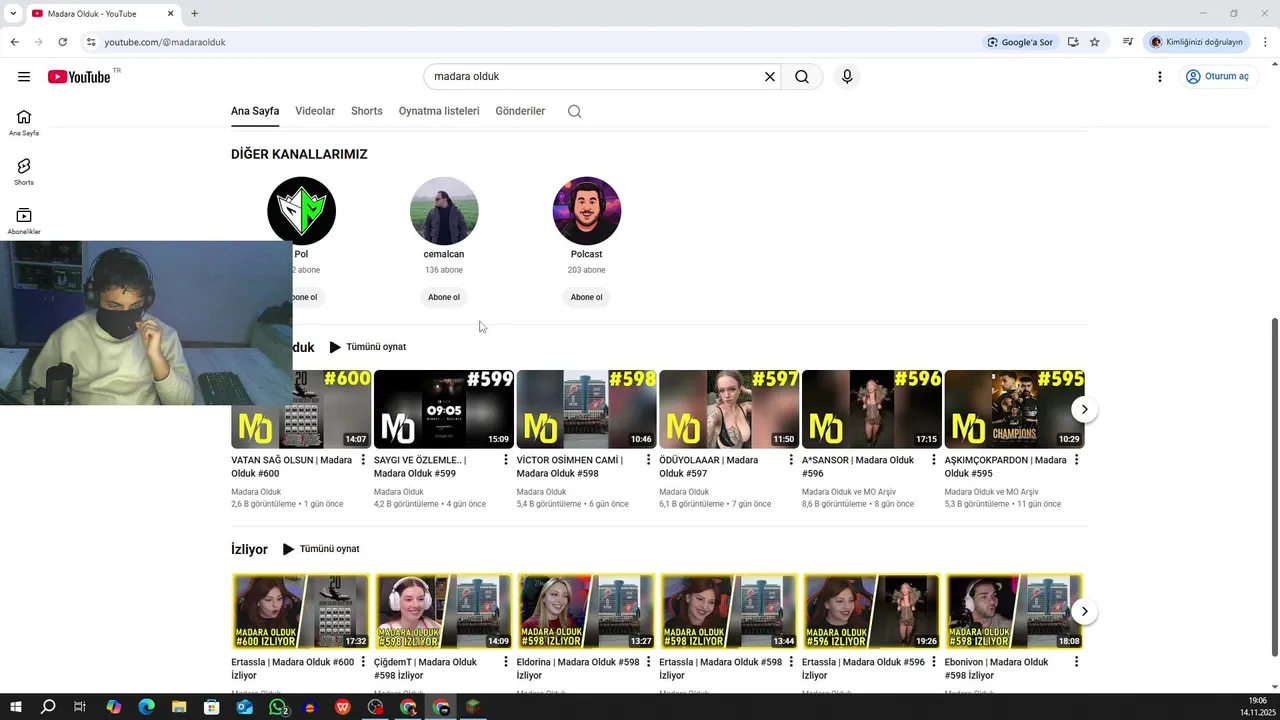Screen dimensions: 1280x720
Task: Select the Madara Olduk browser tab
Action: click(x=104, y=14)
